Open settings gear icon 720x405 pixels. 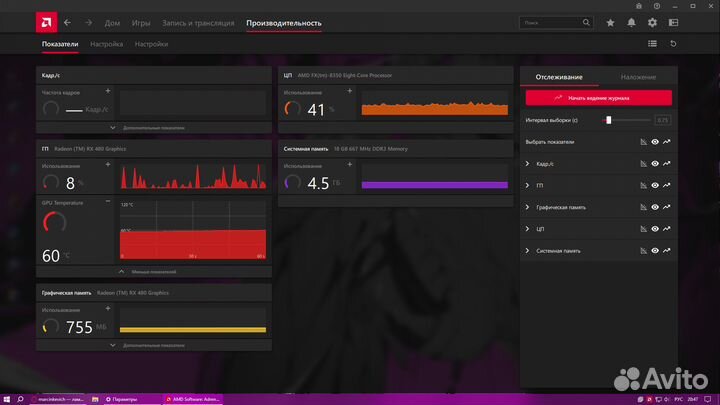(x=652, y=22)
